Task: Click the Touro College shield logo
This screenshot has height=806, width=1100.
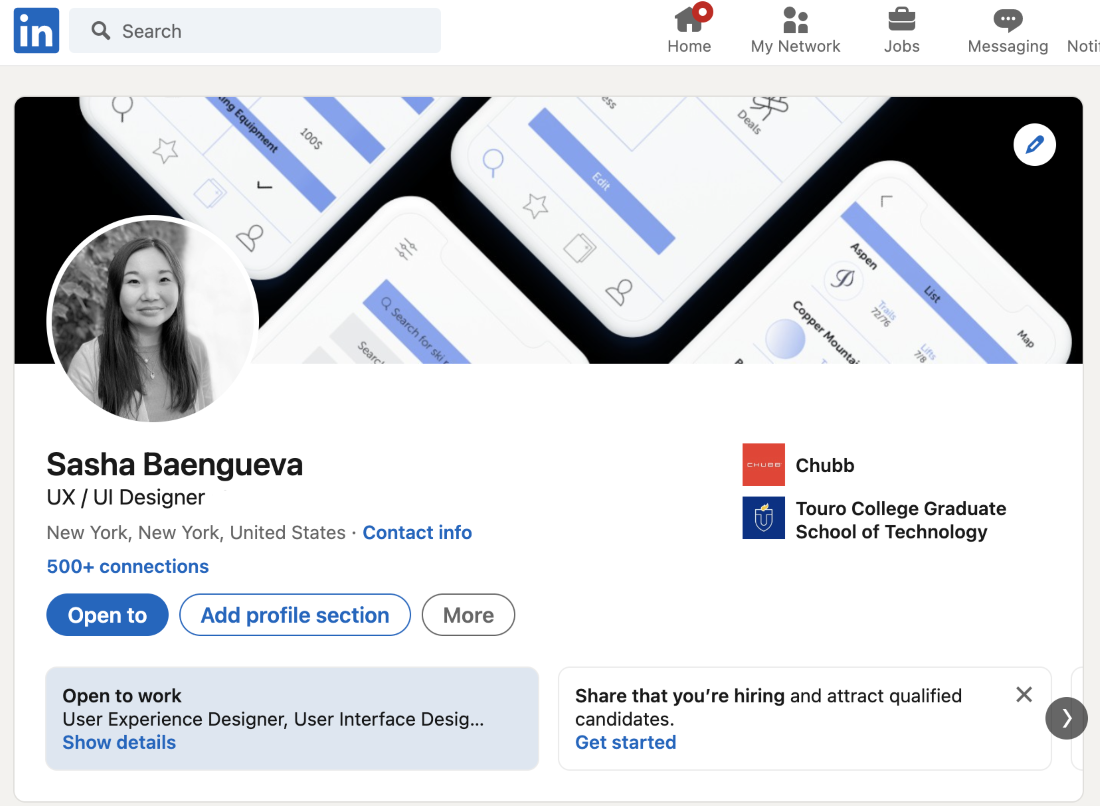Action: pyautogui.click(x=763, y=518)
